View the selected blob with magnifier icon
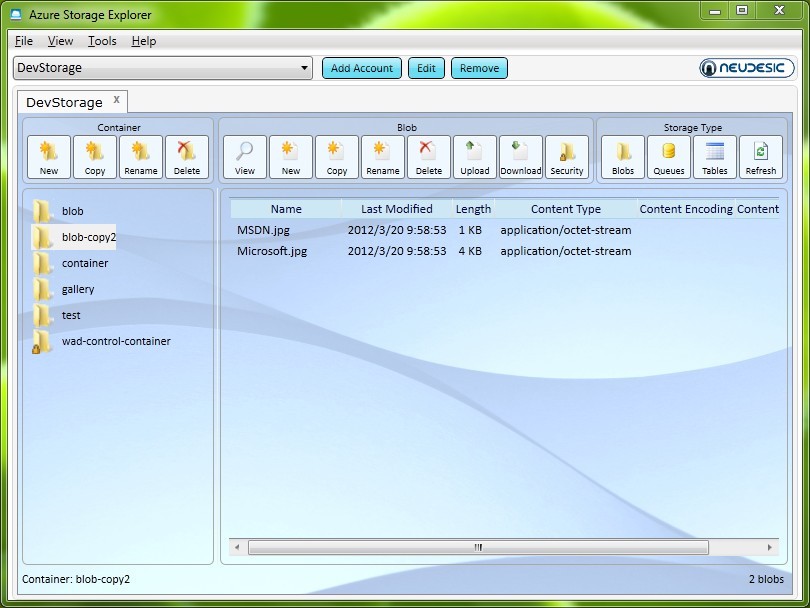Viewport: 810px width, 608px height. (245, 157)
